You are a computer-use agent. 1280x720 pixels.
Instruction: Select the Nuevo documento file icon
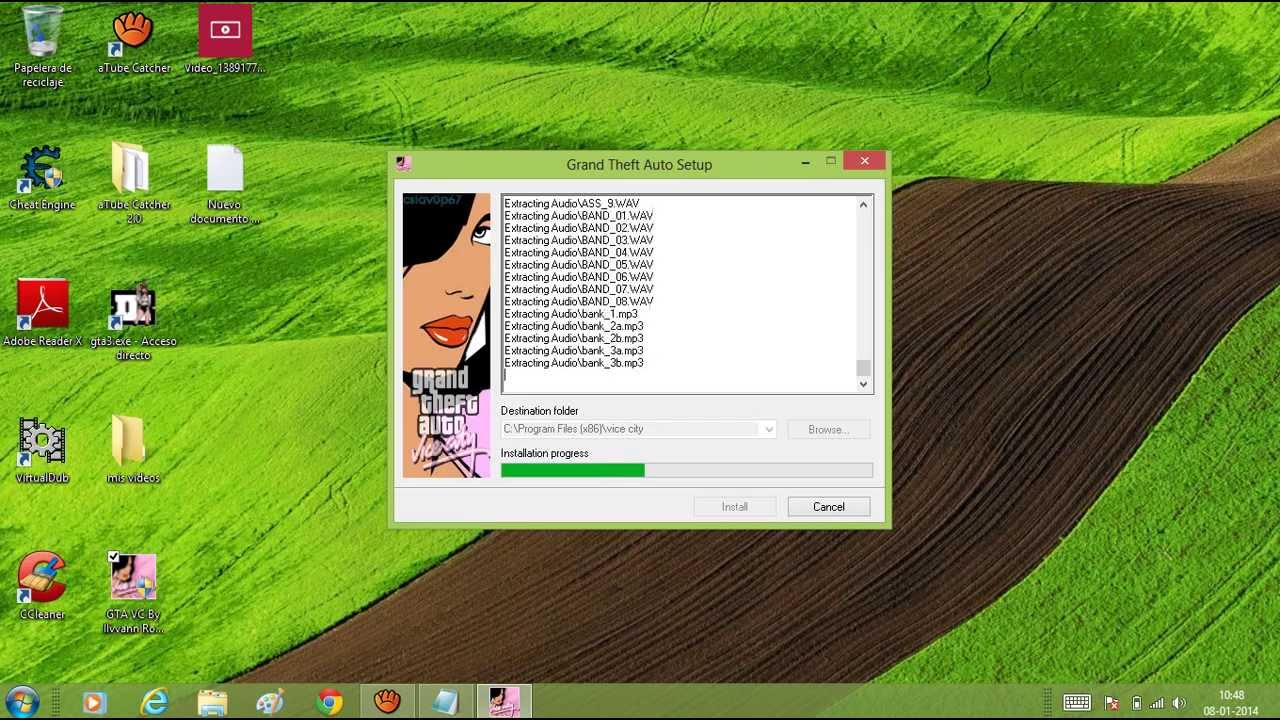point(225,184)
